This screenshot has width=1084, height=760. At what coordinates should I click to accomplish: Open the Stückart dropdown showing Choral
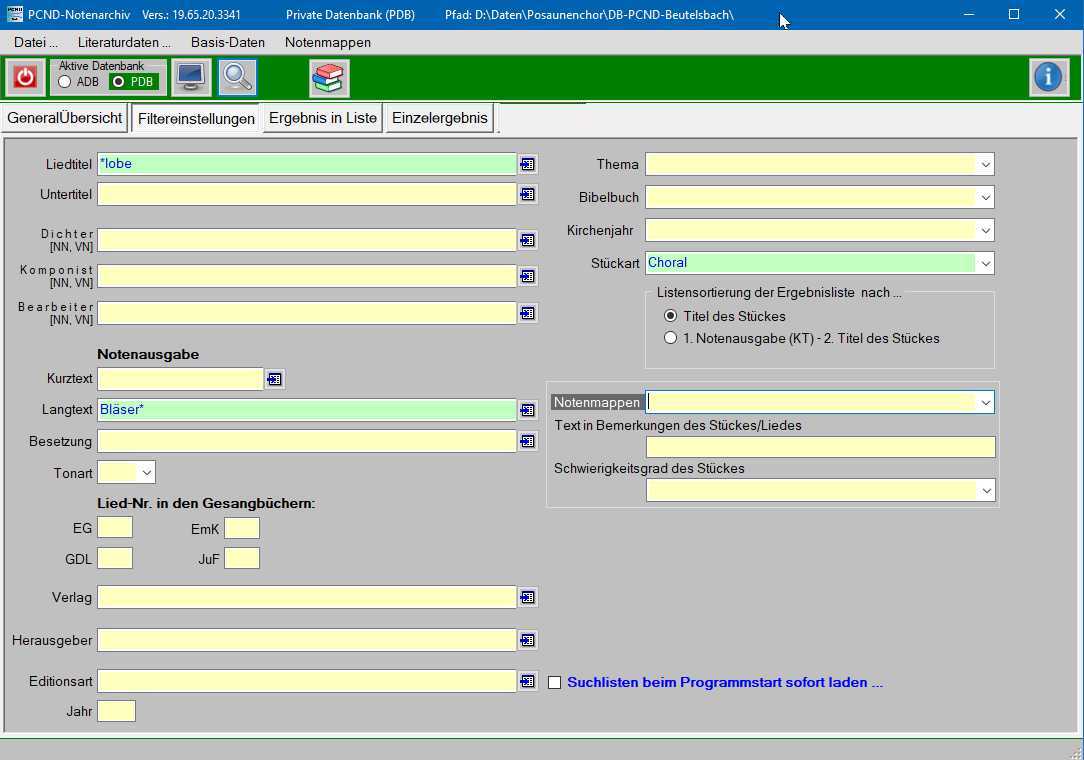[x=985, y=263]
